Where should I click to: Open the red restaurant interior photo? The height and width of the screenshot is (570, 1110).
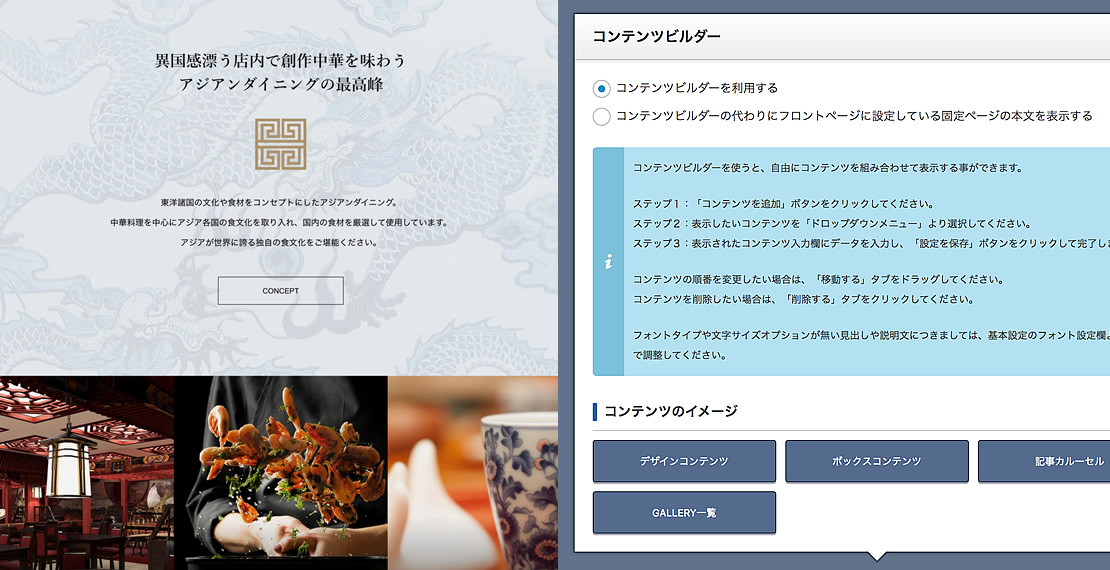(87, 473)
